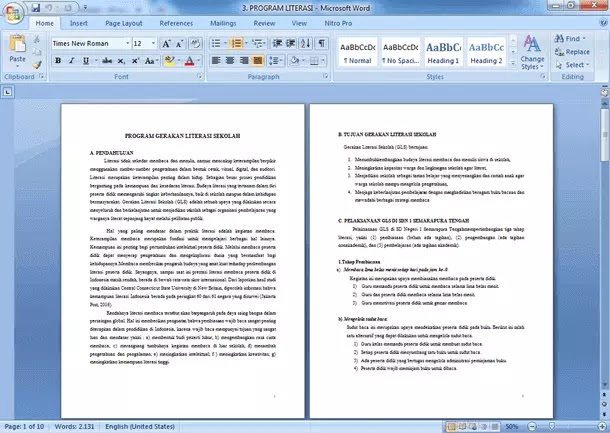Screen dimensions: 610x433
Task: Adjust the zoom slider handle
Action: coord(552,427)
